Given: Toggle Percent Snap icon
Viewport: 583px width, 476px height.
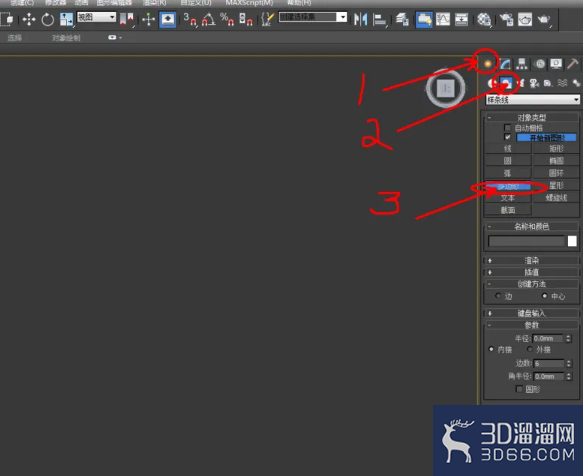Looking at the screenshot, I should [x=227, y=19].
